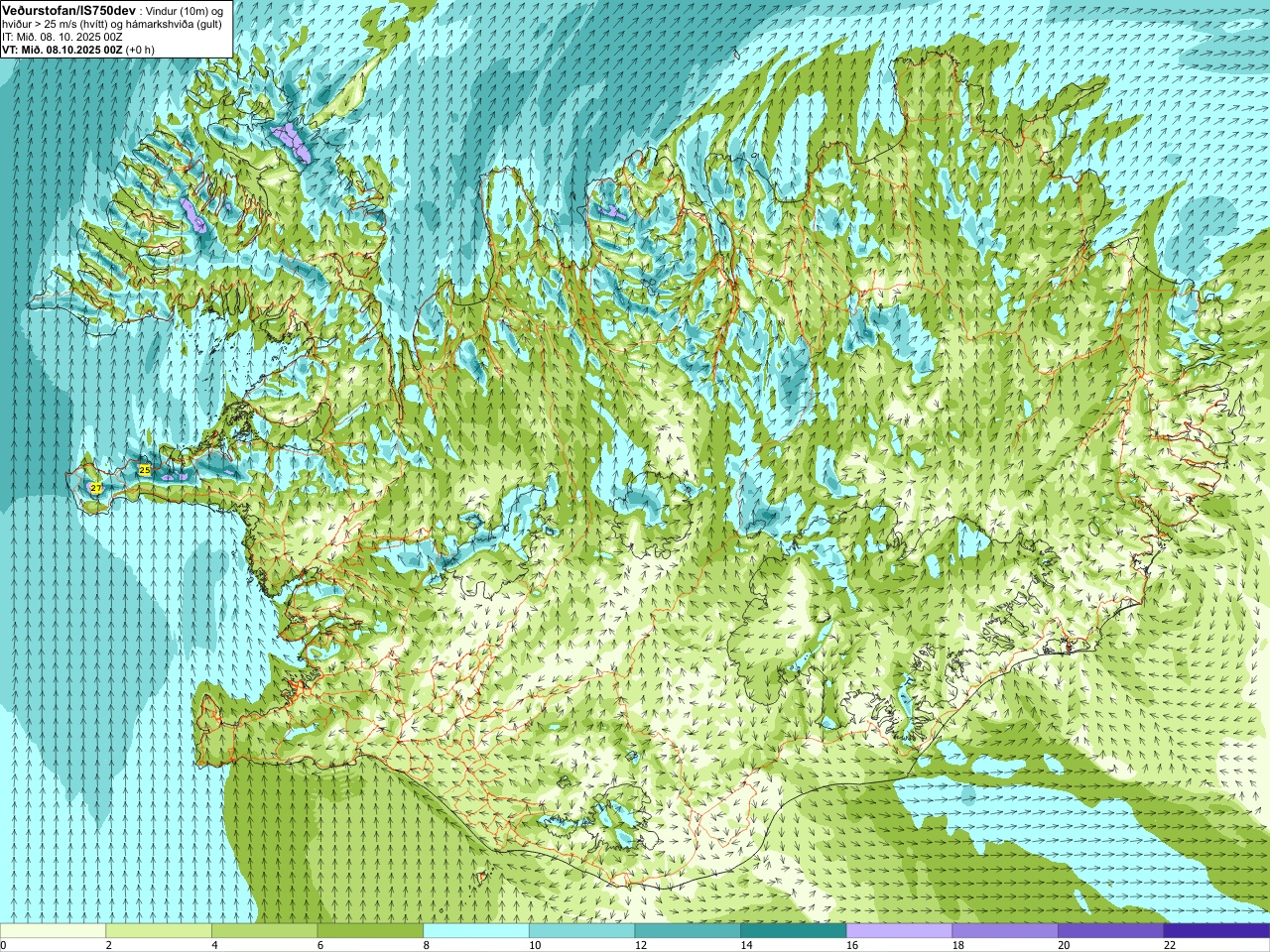Click the legend scale label "8"

pos(426,945)
